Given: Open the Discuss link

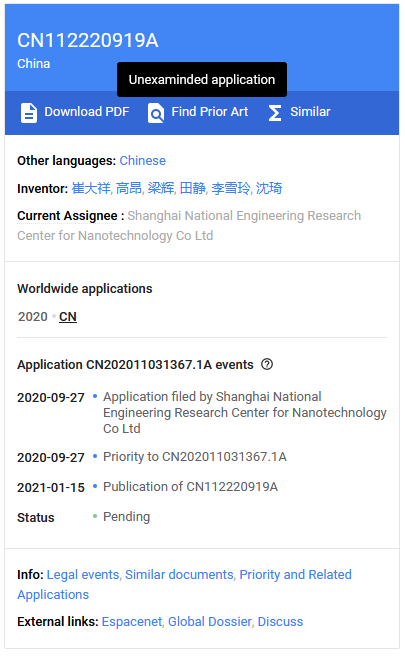Looking at the screenshot, I should tap(280, 622).
